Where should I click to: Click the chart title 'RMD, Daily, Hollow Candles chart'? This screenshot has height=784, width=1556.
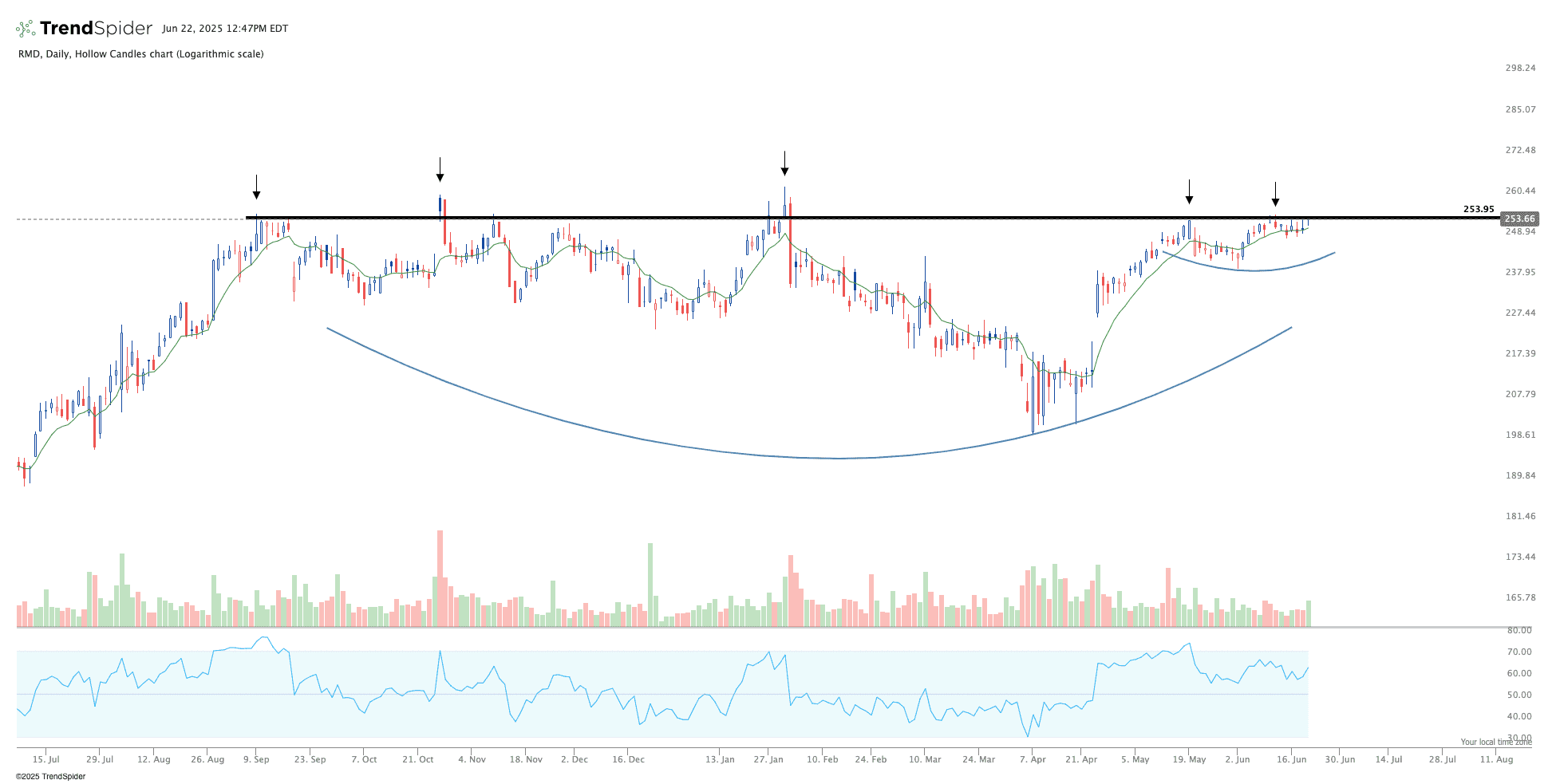pos(140,54)
